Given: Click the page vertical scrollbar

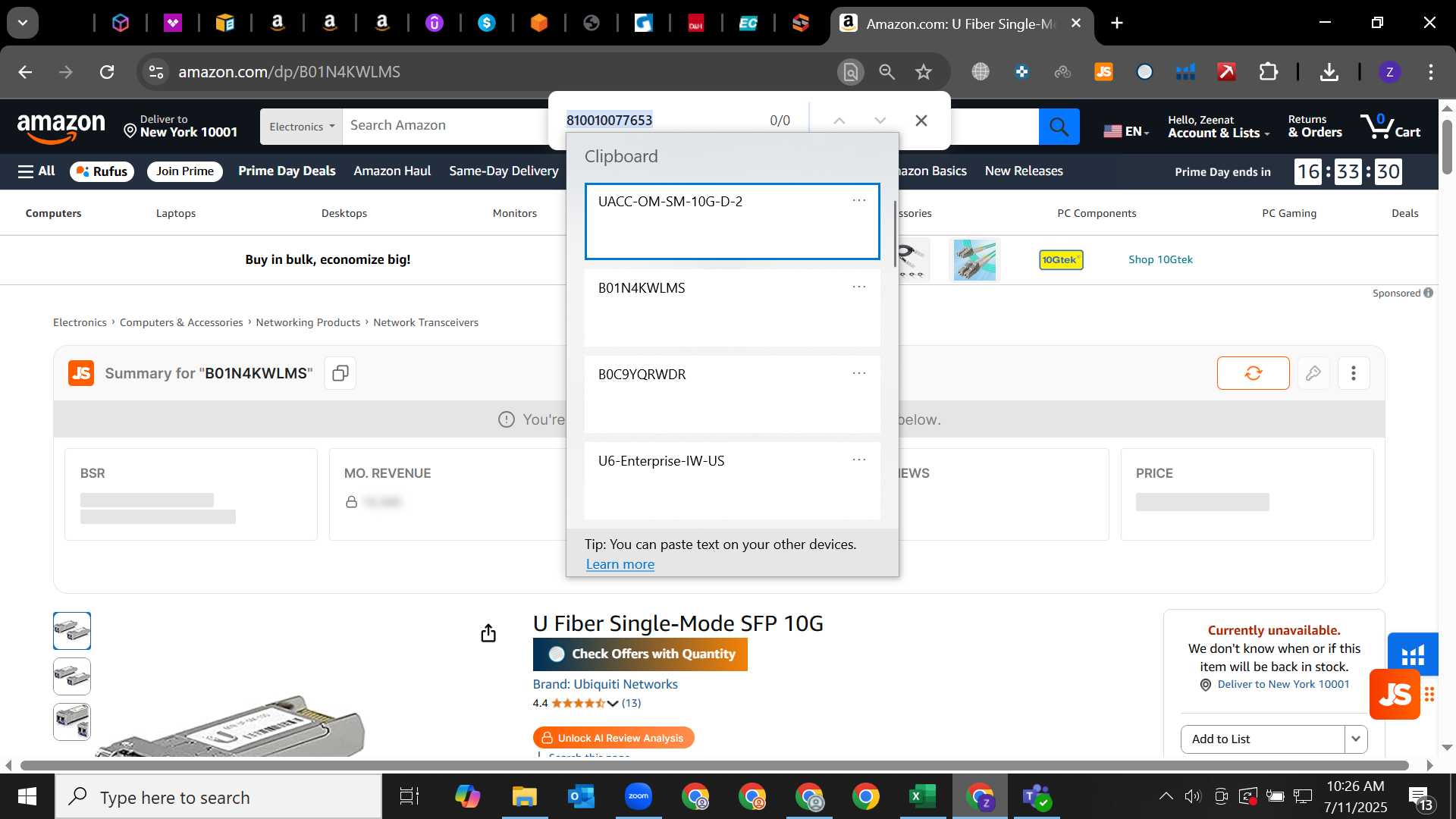Looking at the screenshot, I should (1447, 146).
